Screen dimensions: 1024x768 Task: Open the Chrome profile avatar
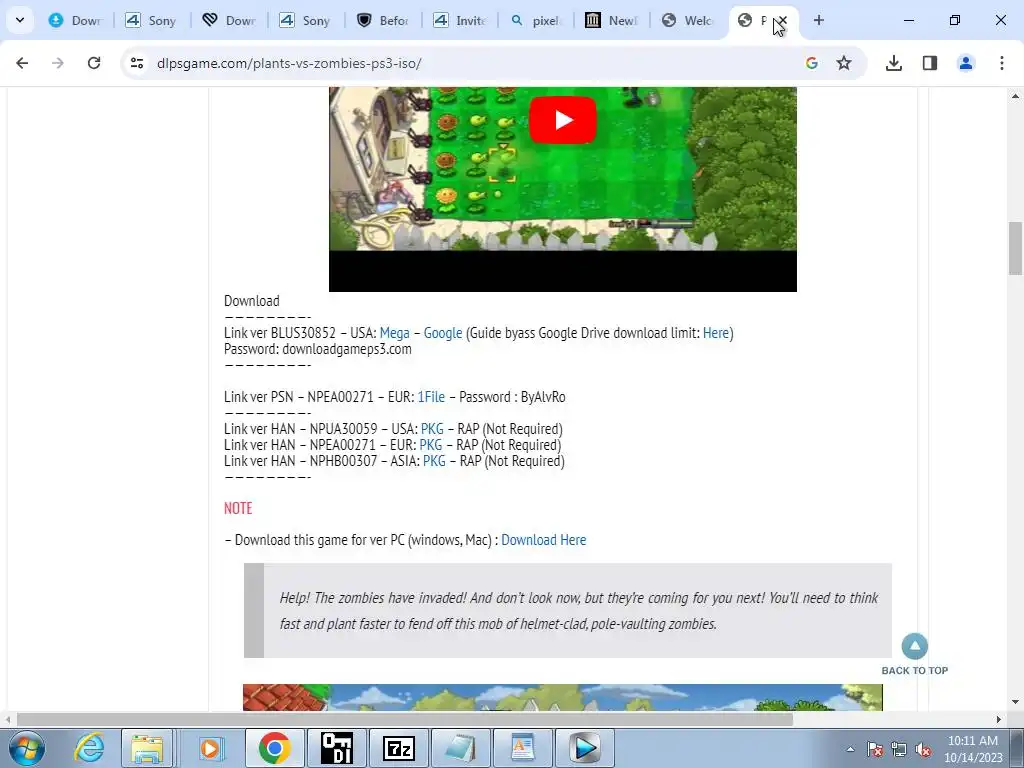coord(966,63)
